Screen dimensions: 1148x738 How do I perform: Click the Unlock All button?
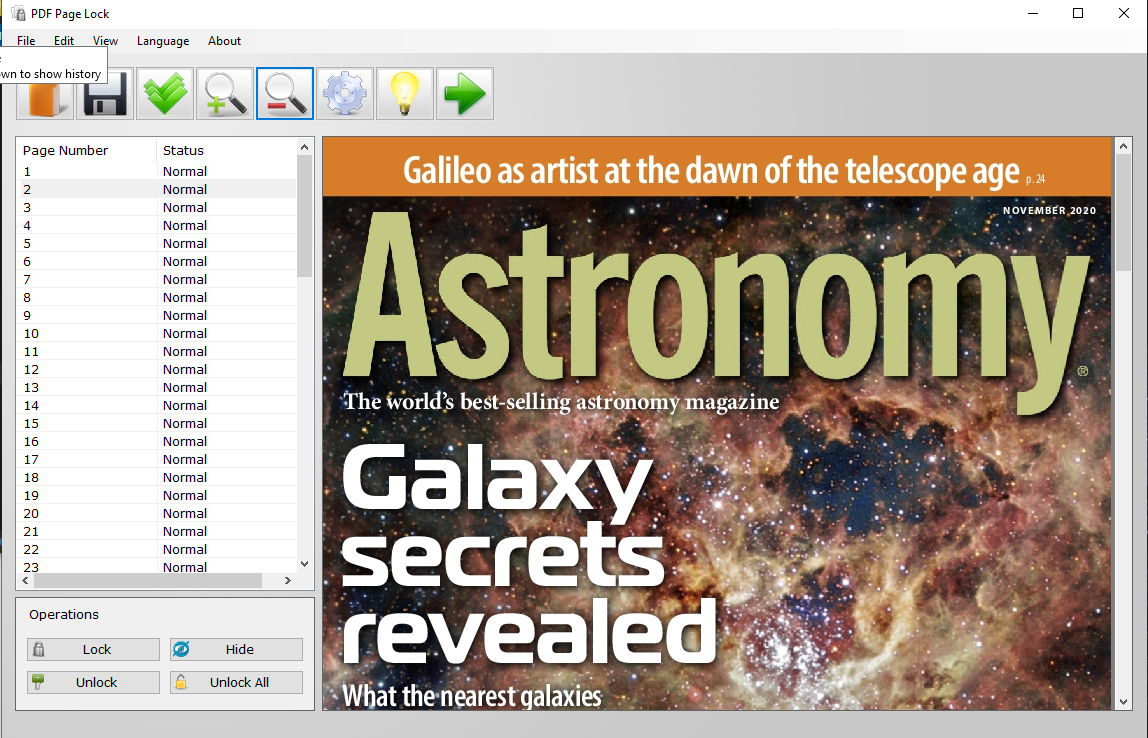236,682
